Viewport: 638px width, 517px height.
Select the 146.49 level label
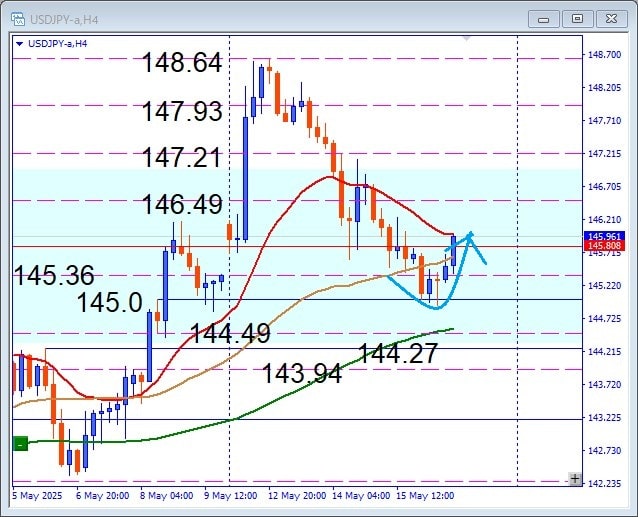pos(182,204)
